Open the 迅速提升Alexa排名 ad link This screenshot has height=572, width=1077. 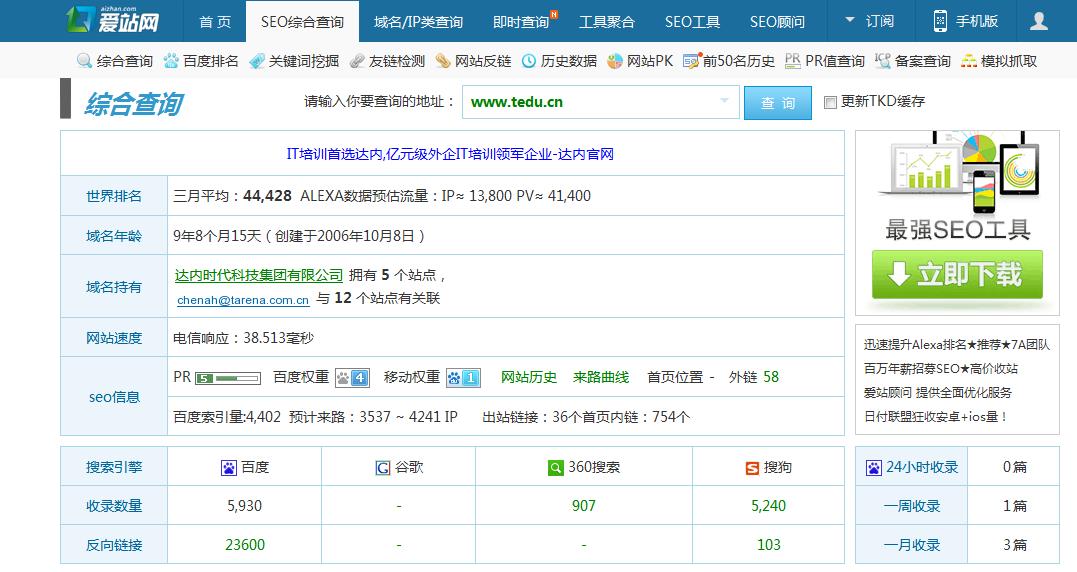[957, 345]
